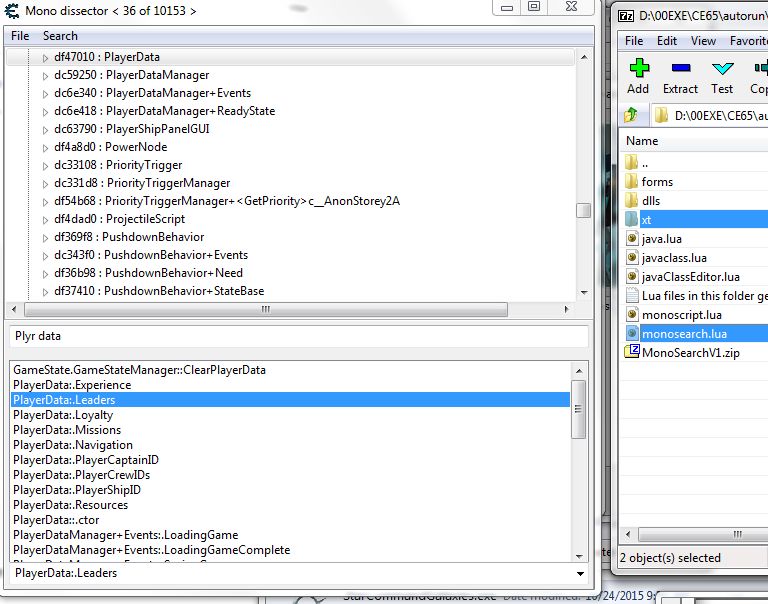Open the forms folder
This screenshot has width=768, height=604.
(657, 182)
